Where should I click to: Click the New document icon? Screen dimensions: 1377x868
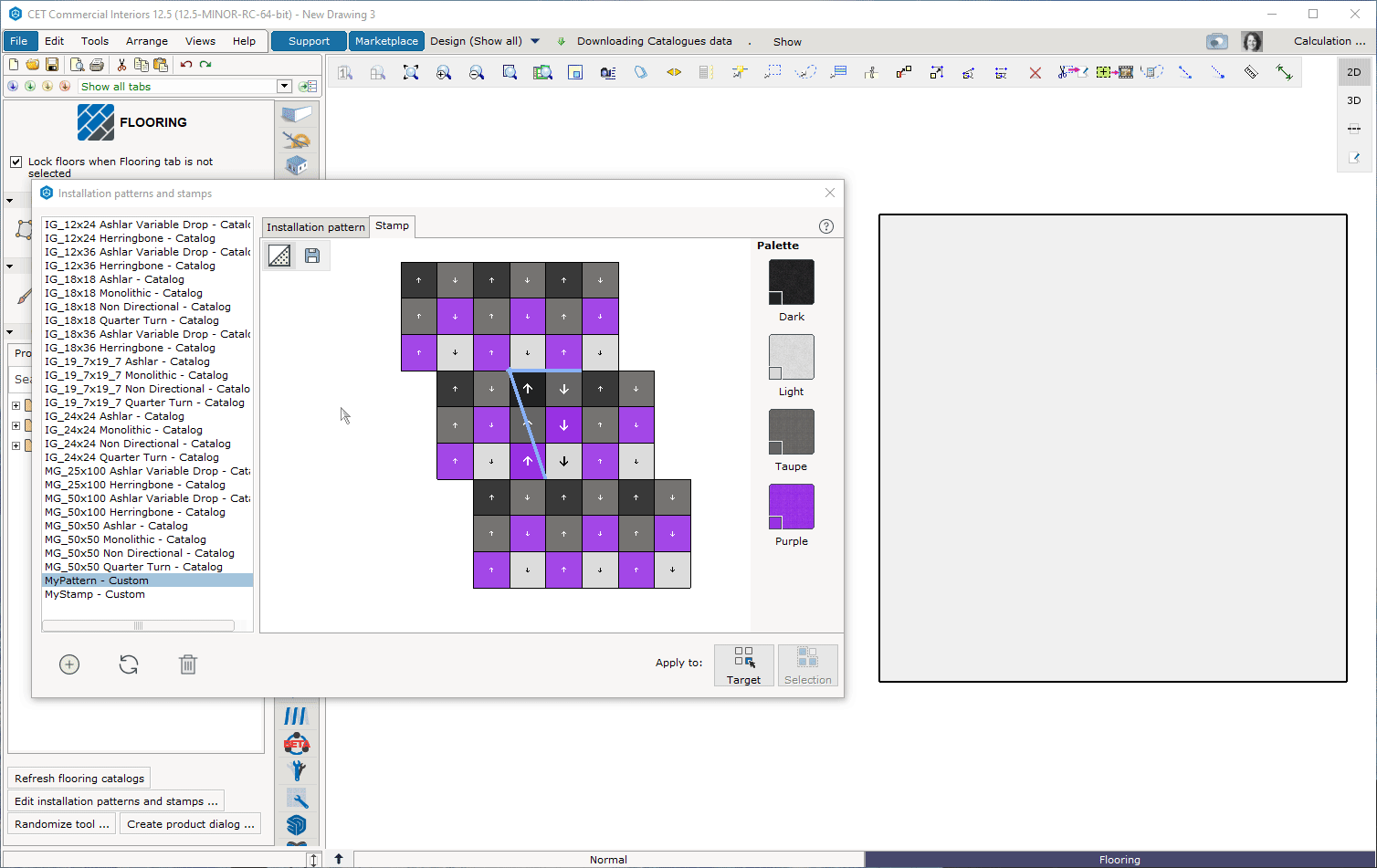tap(14, 65)
